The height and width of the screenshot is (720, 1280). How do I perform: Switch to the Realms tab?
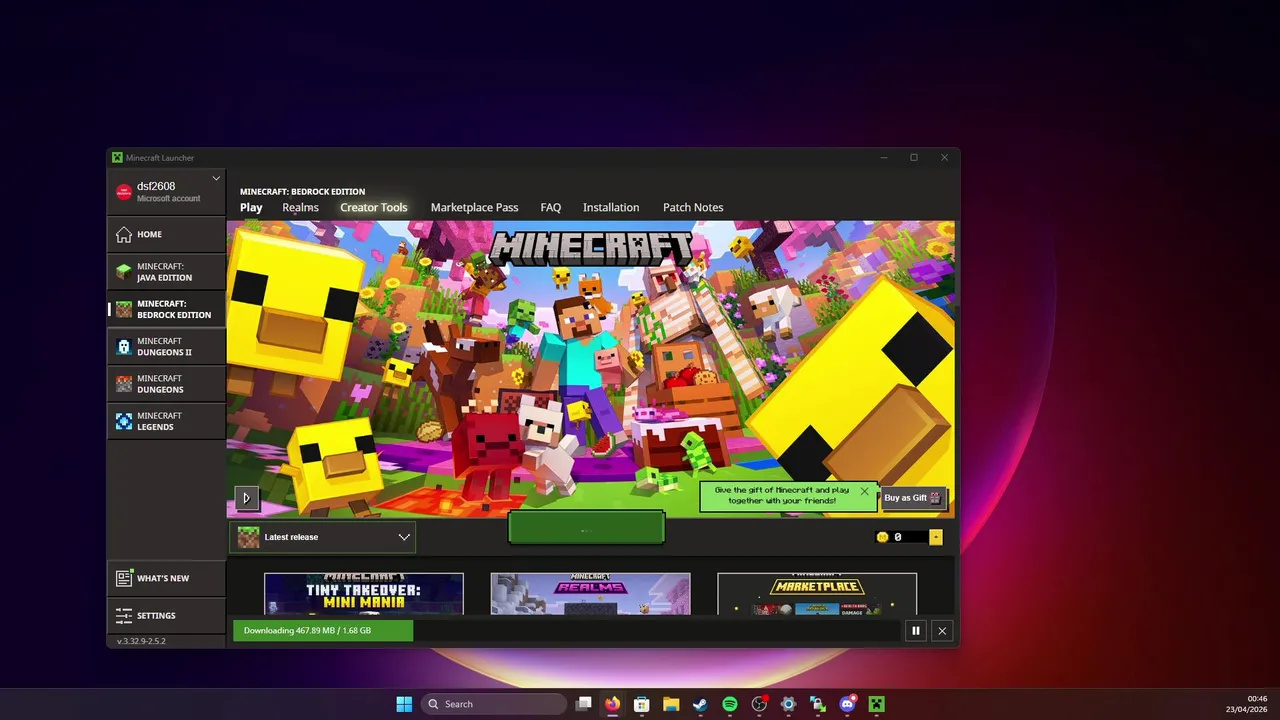pyautogui.click(x=300, y=207)
